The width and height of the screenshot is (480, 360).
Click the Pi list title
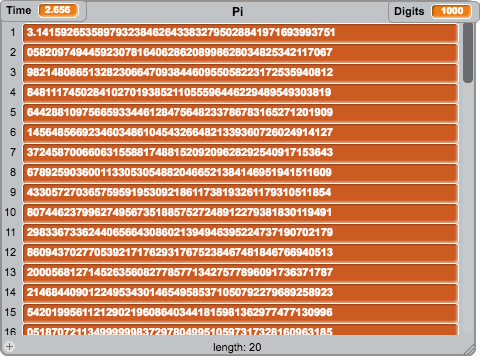click(x=237, y=12)
